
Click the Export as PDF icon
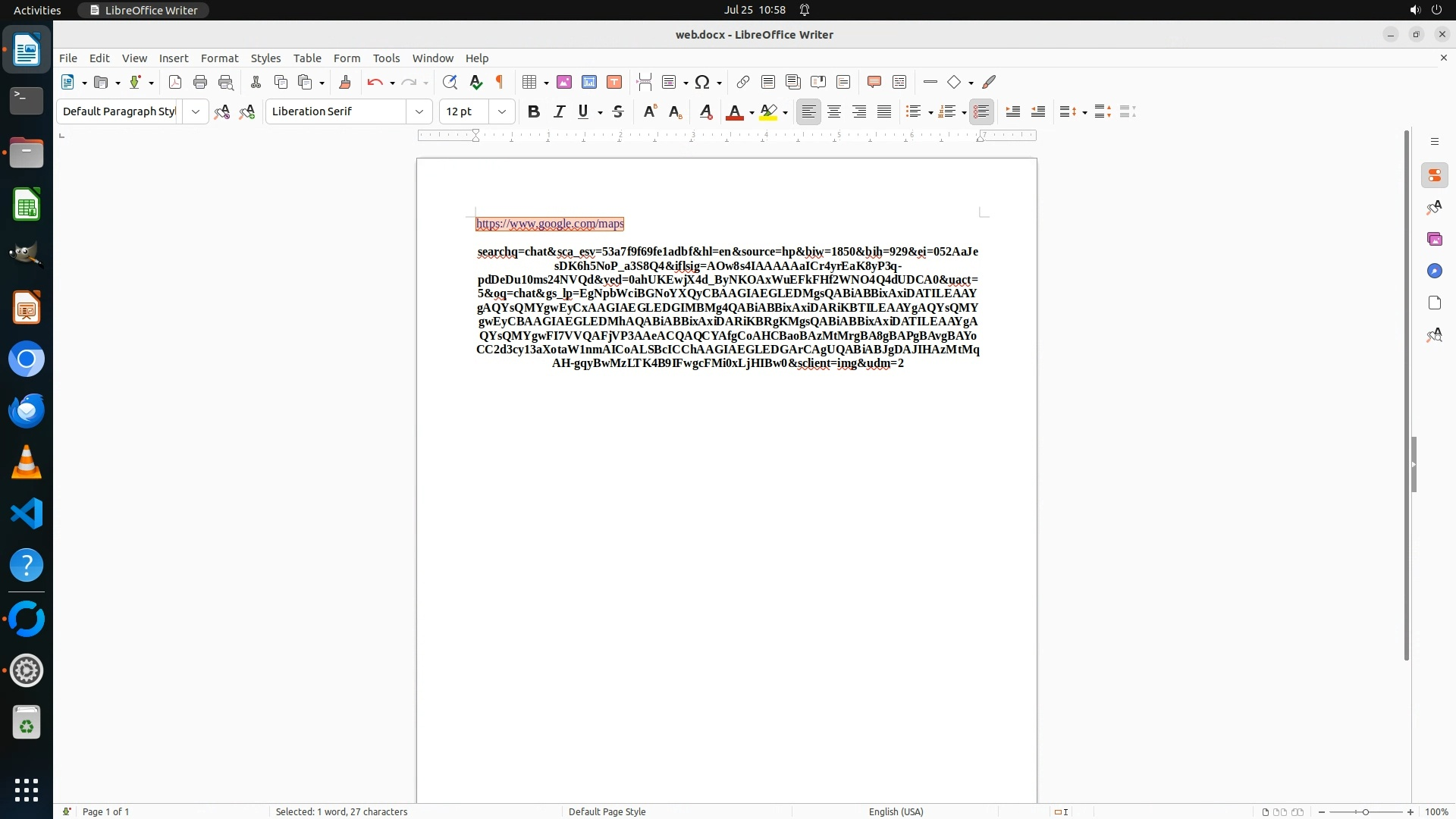(x=175, y=82)
